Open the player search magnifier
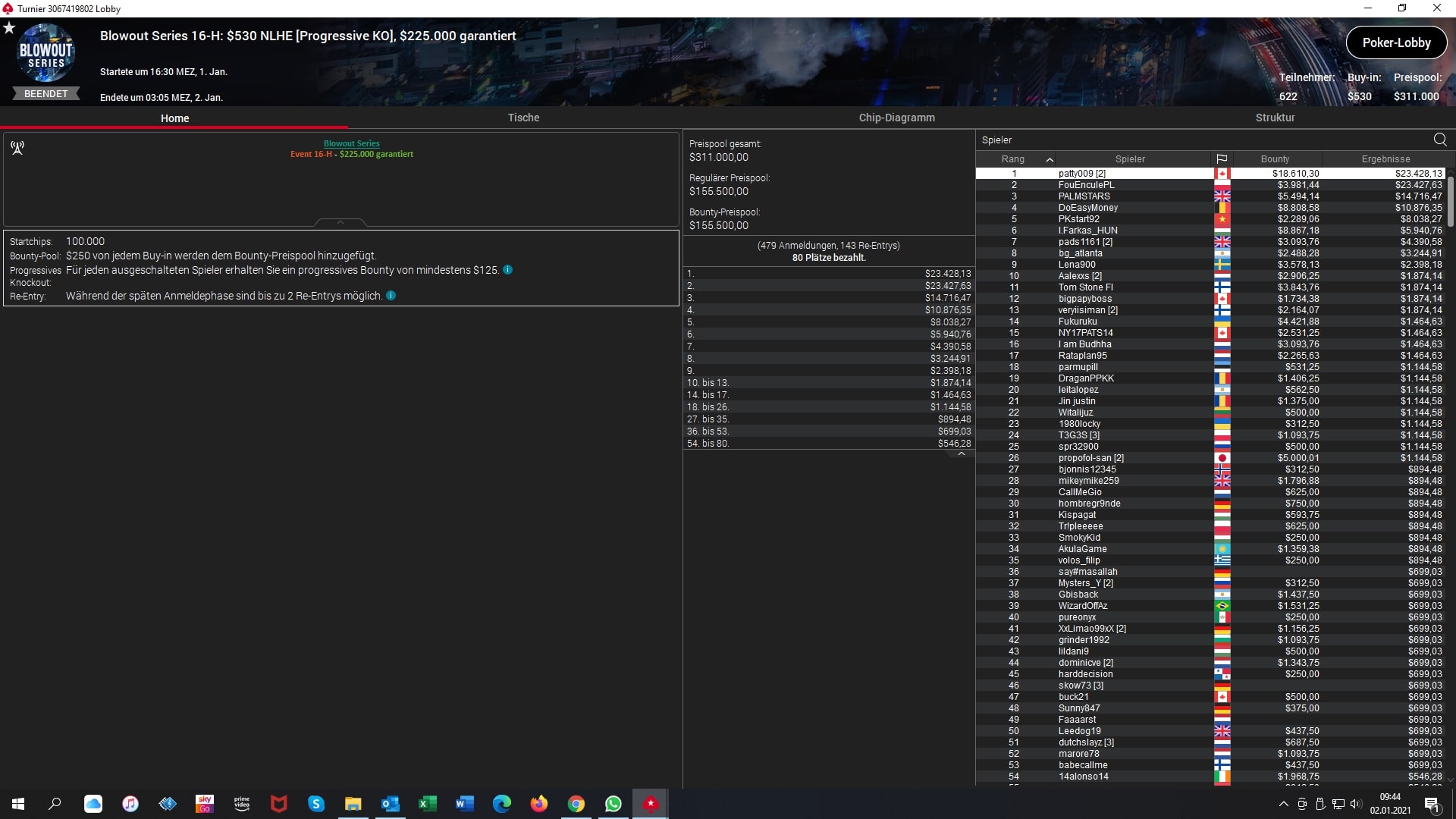This screenshot has height=819, width=1456. pos(1439,140)
